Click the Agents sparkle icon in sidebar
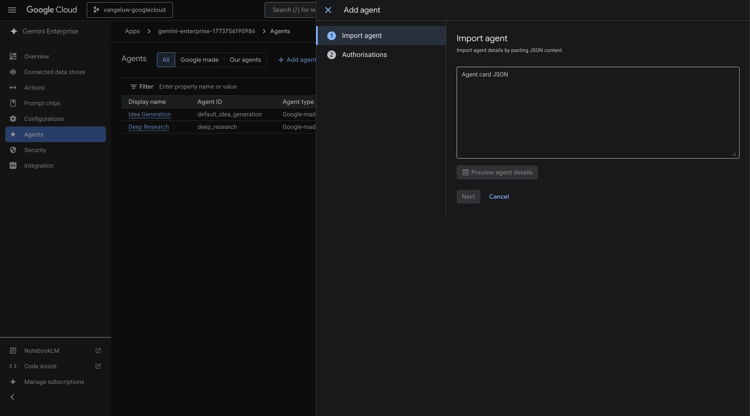The width and height of the screenshot is (750, 416). click(13, 134)
